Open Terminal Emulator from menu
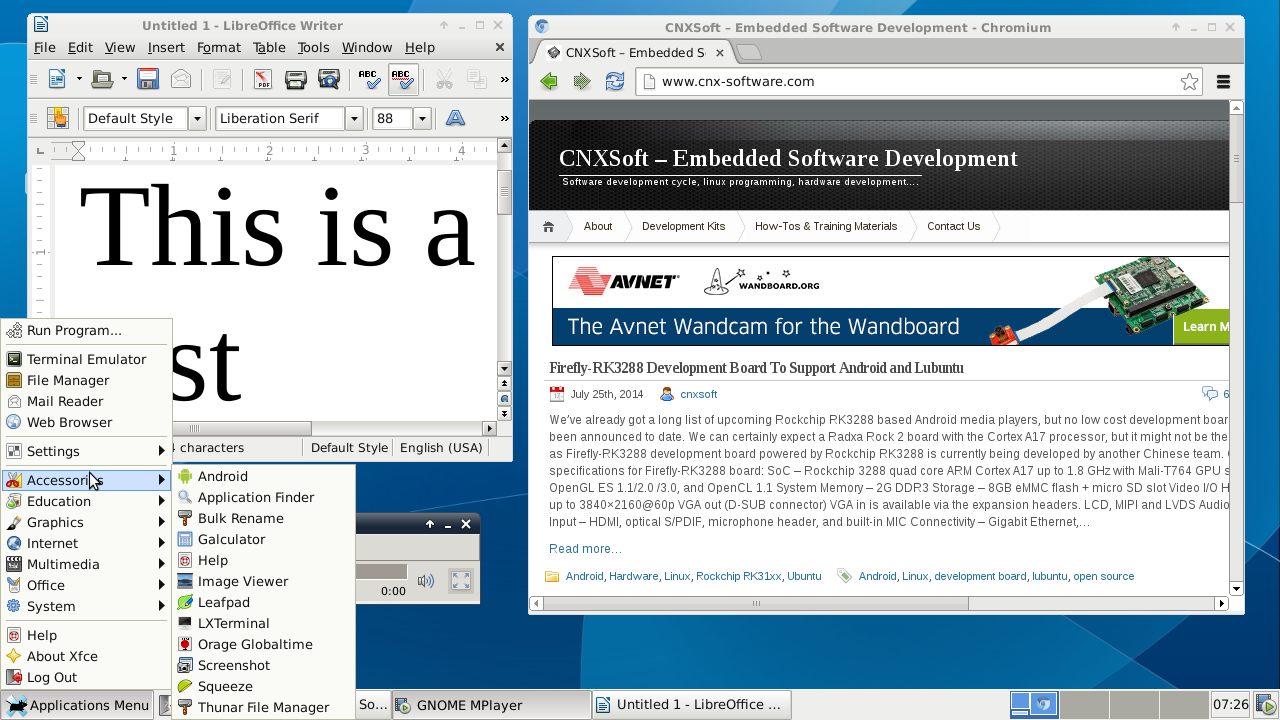This screenshot has width=1280, height=720. click(x=85, y=359)
